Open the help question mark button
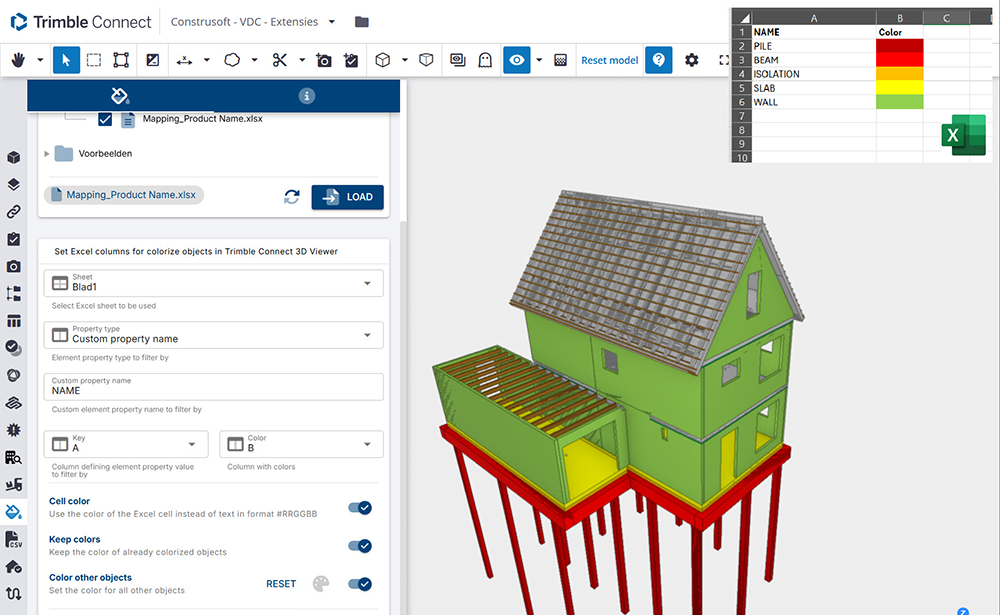Viewport: 1000px width, 615px height. 659,60
